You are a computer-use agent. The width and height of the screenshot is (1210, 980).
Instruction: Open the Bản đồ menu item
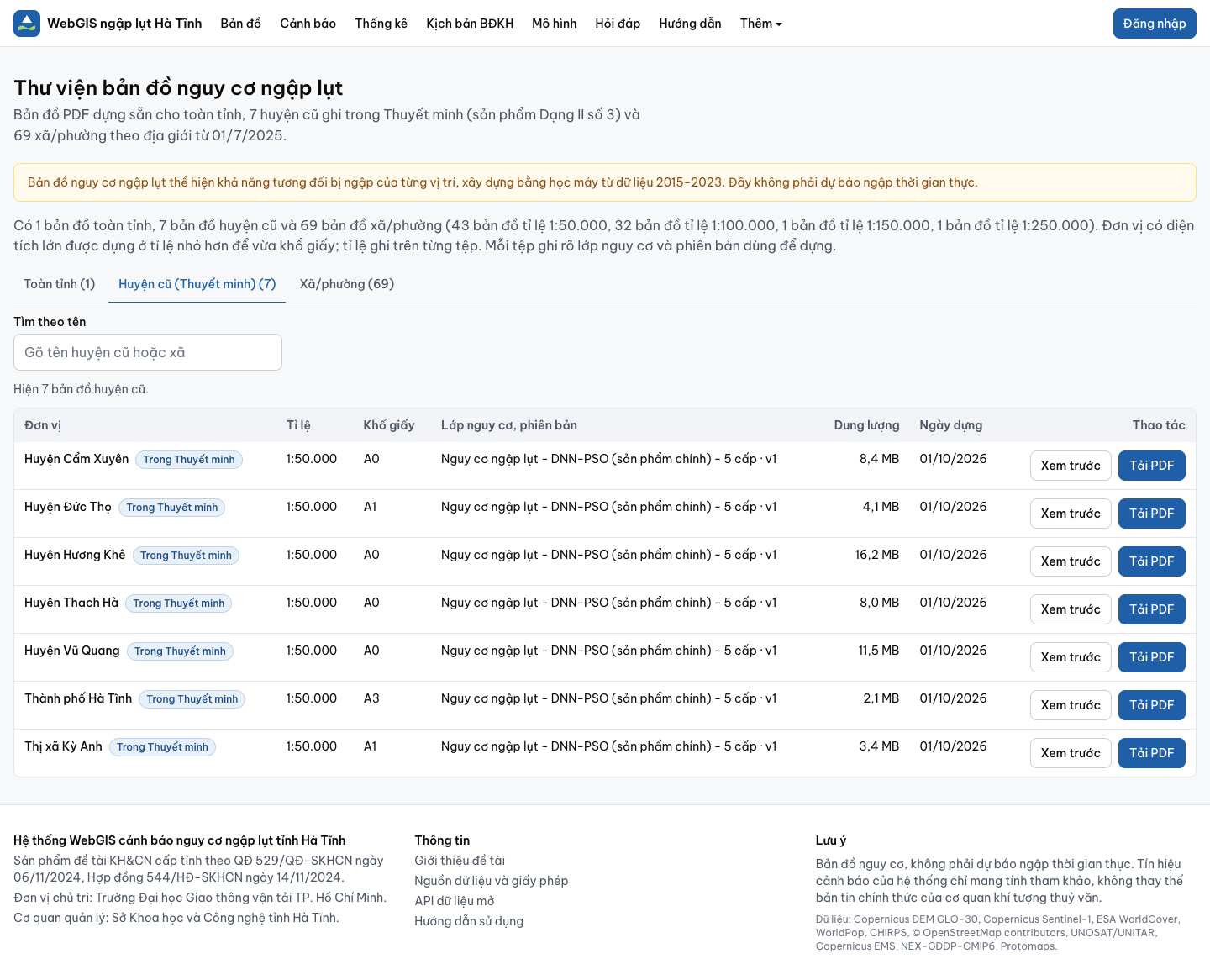point(241,24)
